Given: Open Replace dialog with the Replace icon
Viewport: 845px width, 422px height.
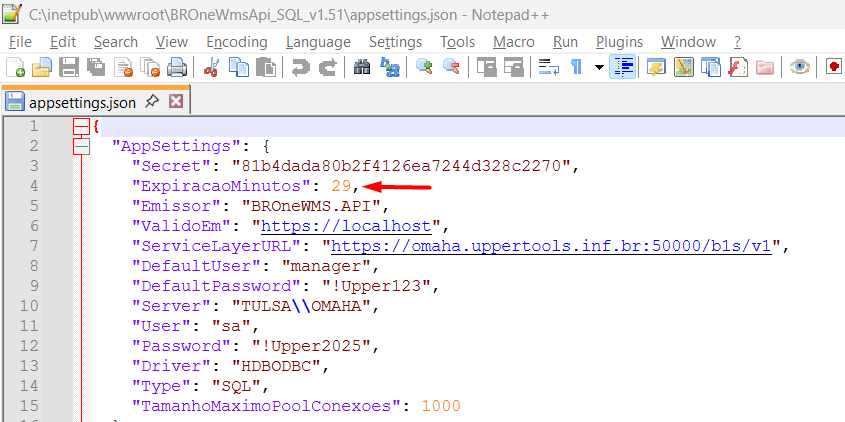Looking at the screenshot, I should [x=390, y=67].
